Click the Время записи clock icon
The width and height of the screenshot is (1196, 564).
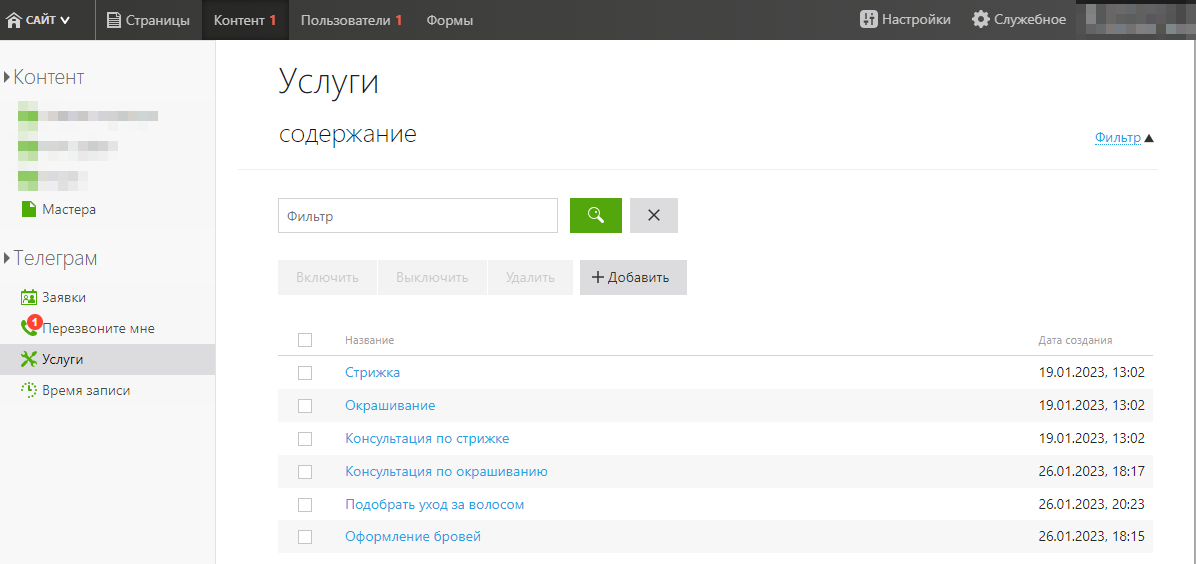click(29, 390)
